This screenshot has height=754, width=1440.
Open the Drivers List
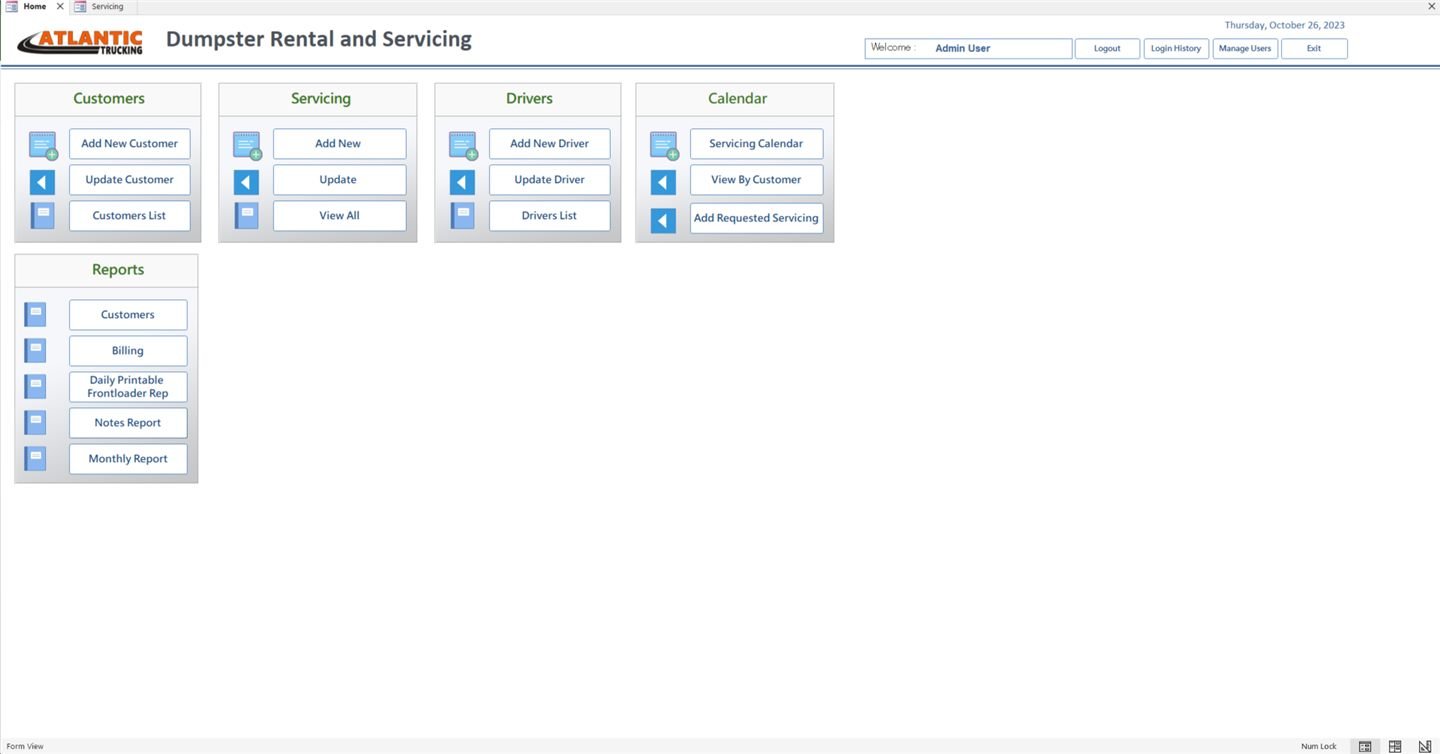[549, 215]
